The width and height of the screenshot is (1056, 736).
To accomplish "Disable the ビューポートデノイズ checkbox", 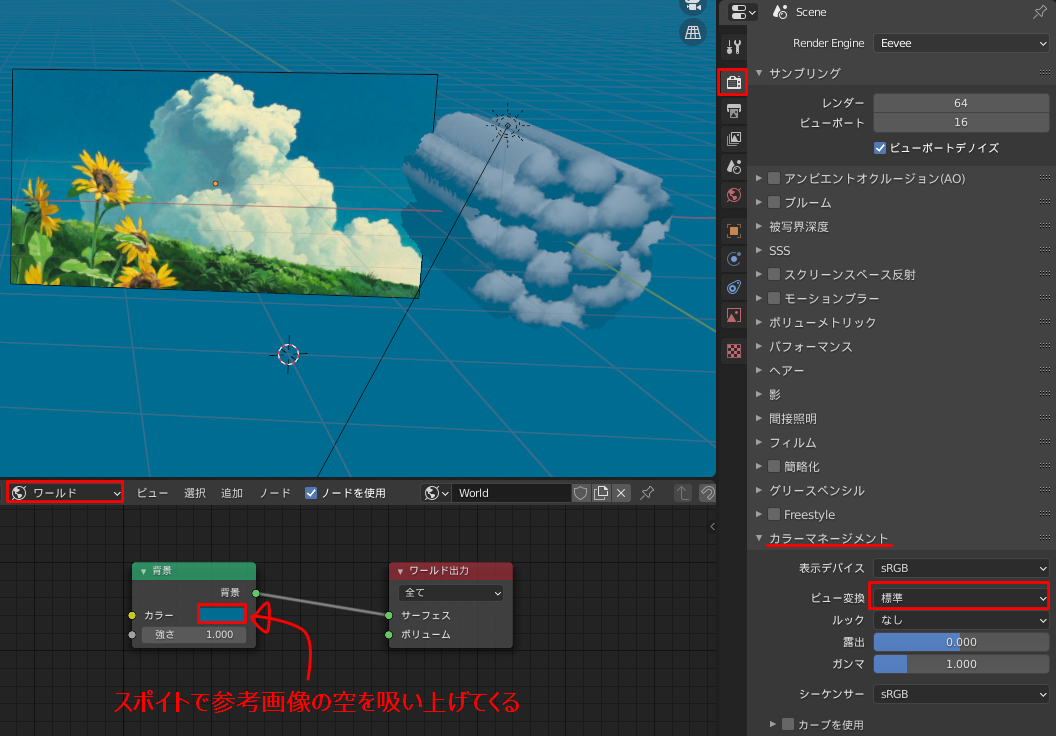I will click(x=880, y=148).
